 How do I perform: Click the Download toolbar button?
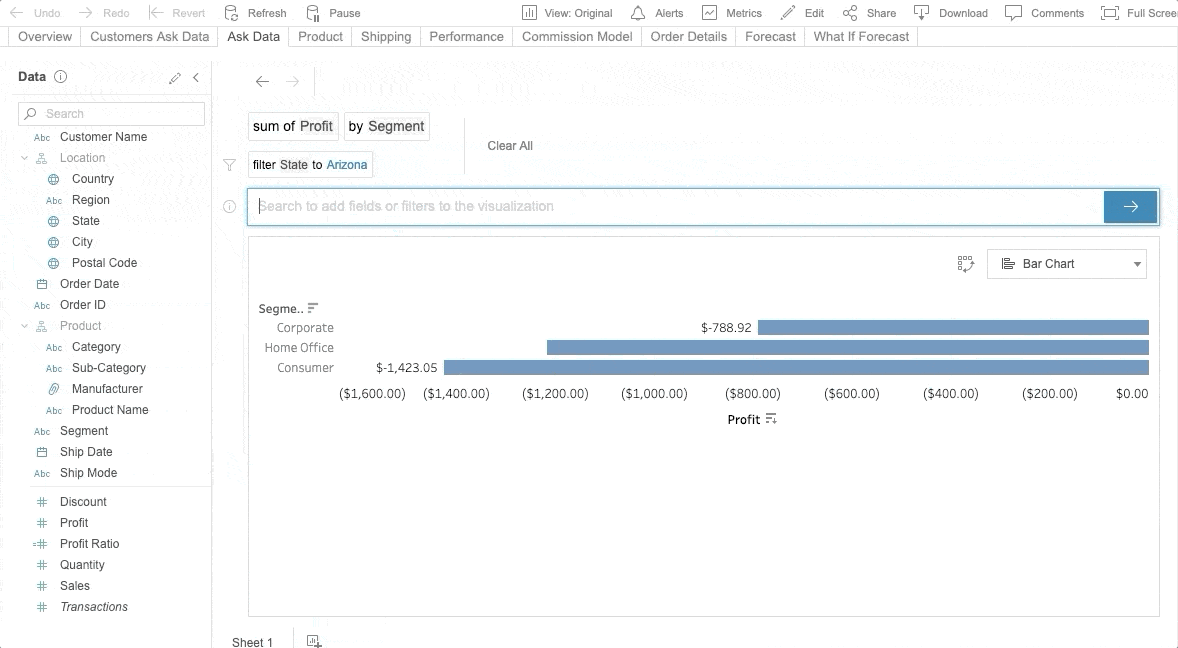[x=950, y=13]
